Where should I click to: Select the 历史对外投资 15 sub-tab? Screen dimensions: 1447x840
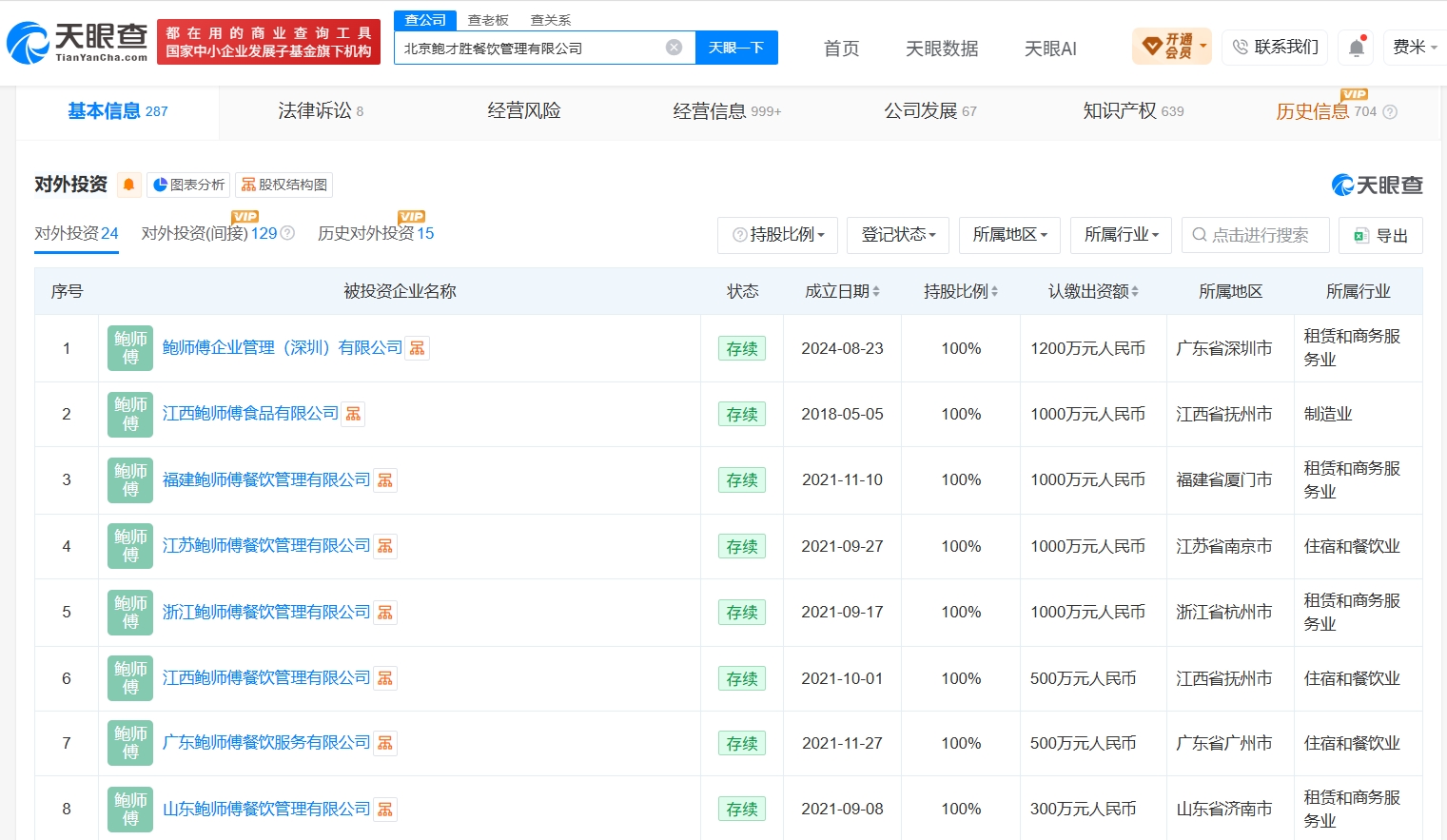pyautogui.click(x=376, y=234)
